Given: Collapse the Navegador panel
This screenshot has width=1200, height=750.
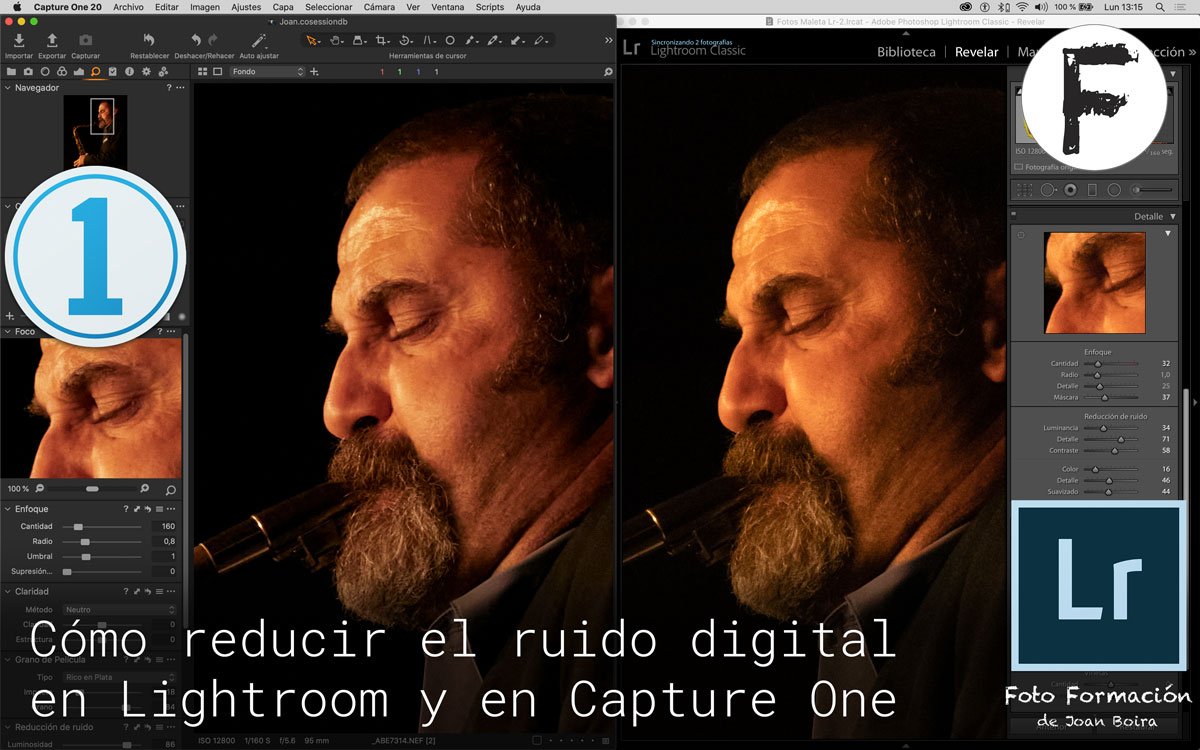Looking at the screenshot, I should click(x=8, y=88).
